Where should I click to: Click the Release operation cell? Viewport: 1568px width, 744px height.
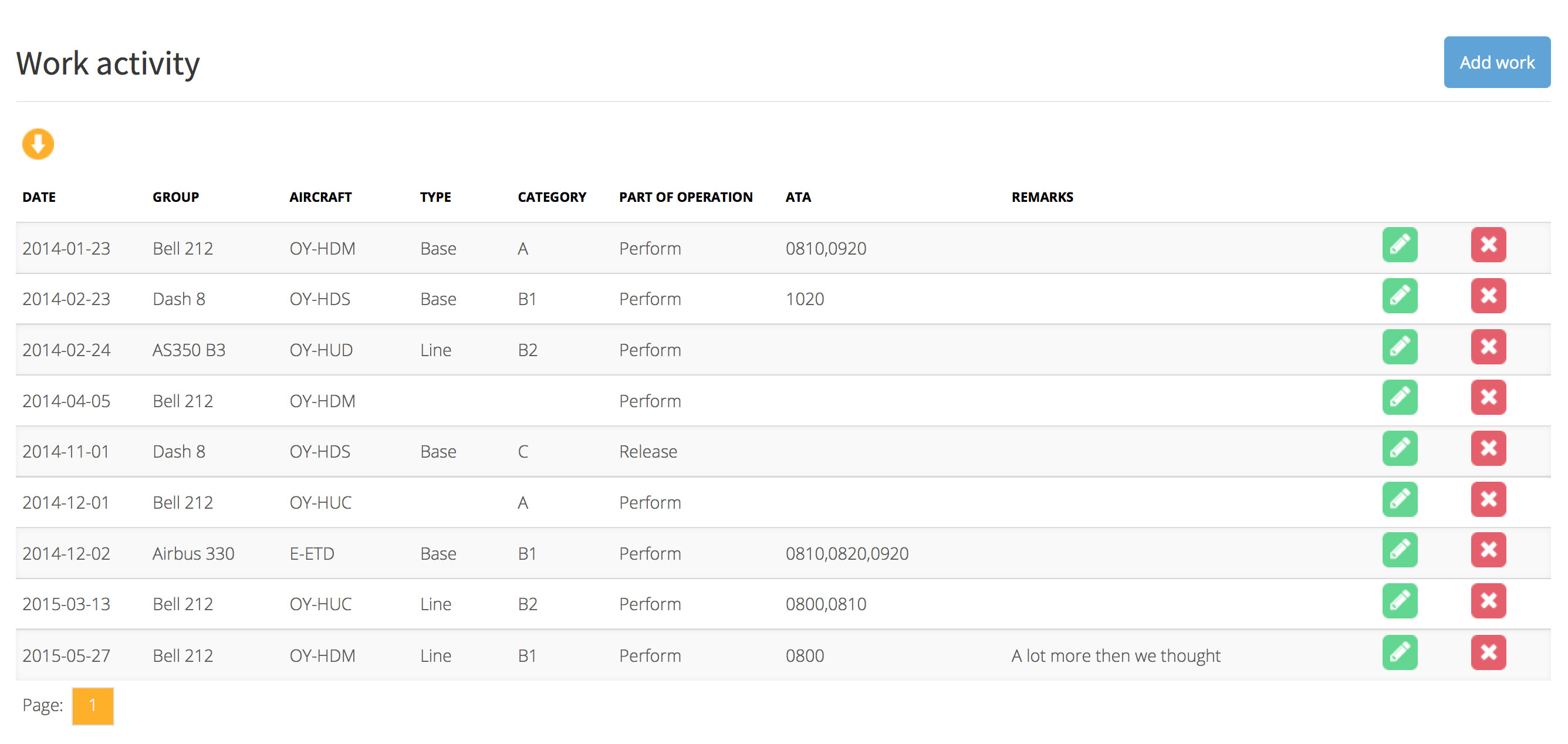coord(648,452)
